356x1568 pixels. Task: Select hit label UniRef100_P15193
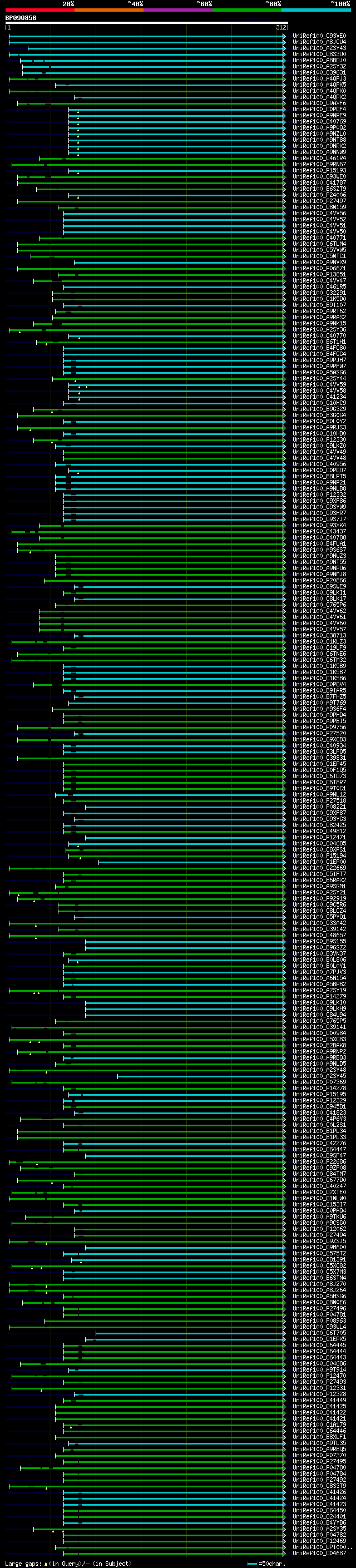pos(319,170)
